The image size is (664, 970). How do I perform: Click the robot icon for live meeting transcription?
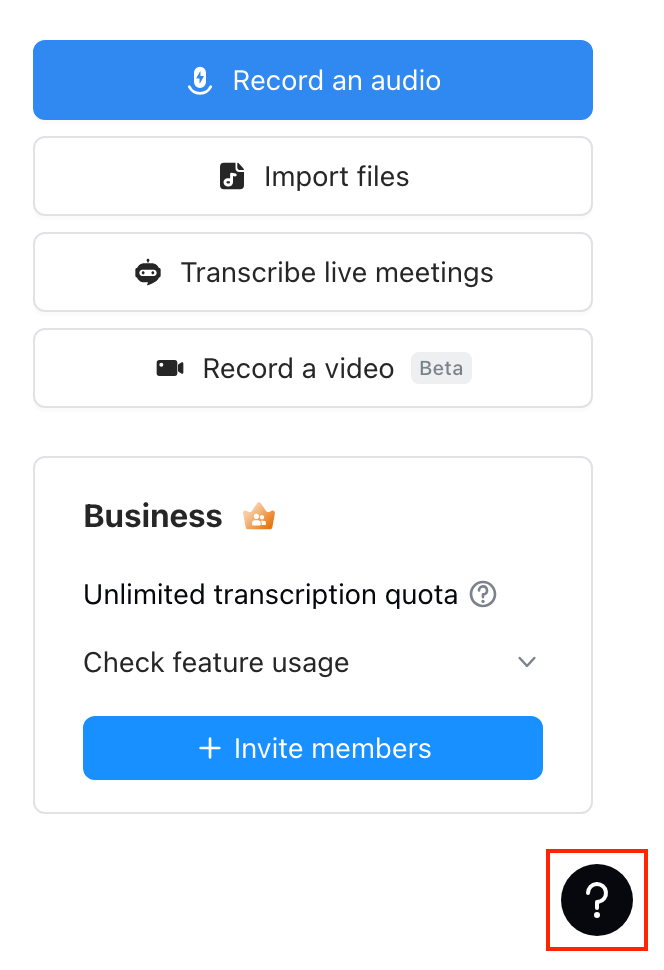(148, 272)
